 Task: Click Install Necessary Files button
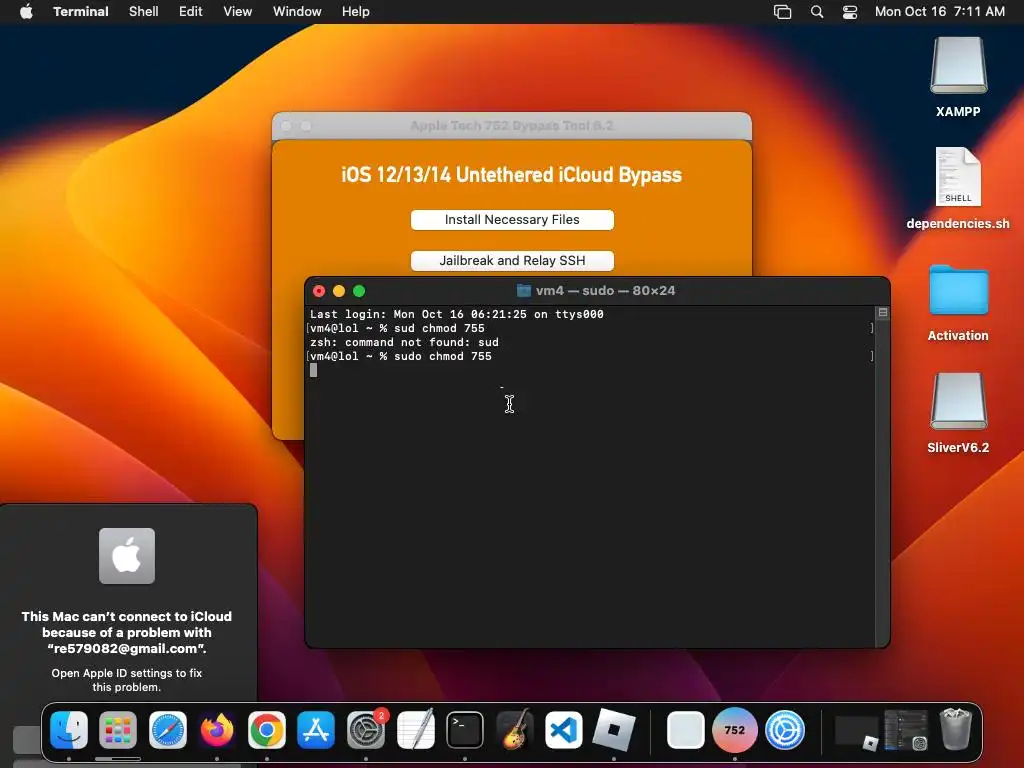(512, 220)
